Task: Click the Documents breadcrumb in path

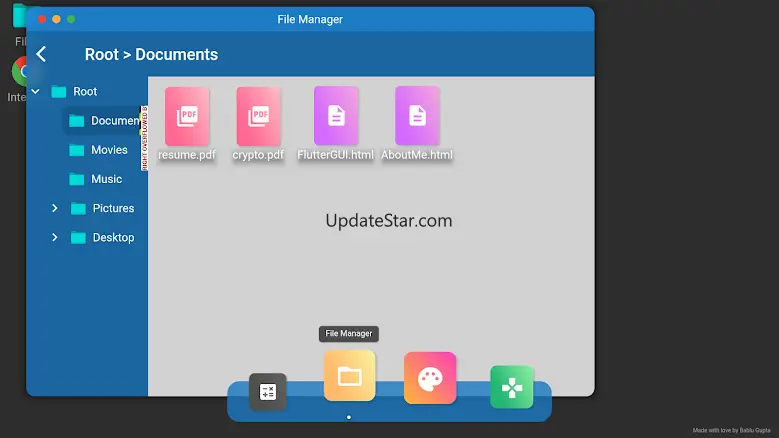Action: [176, 55]
